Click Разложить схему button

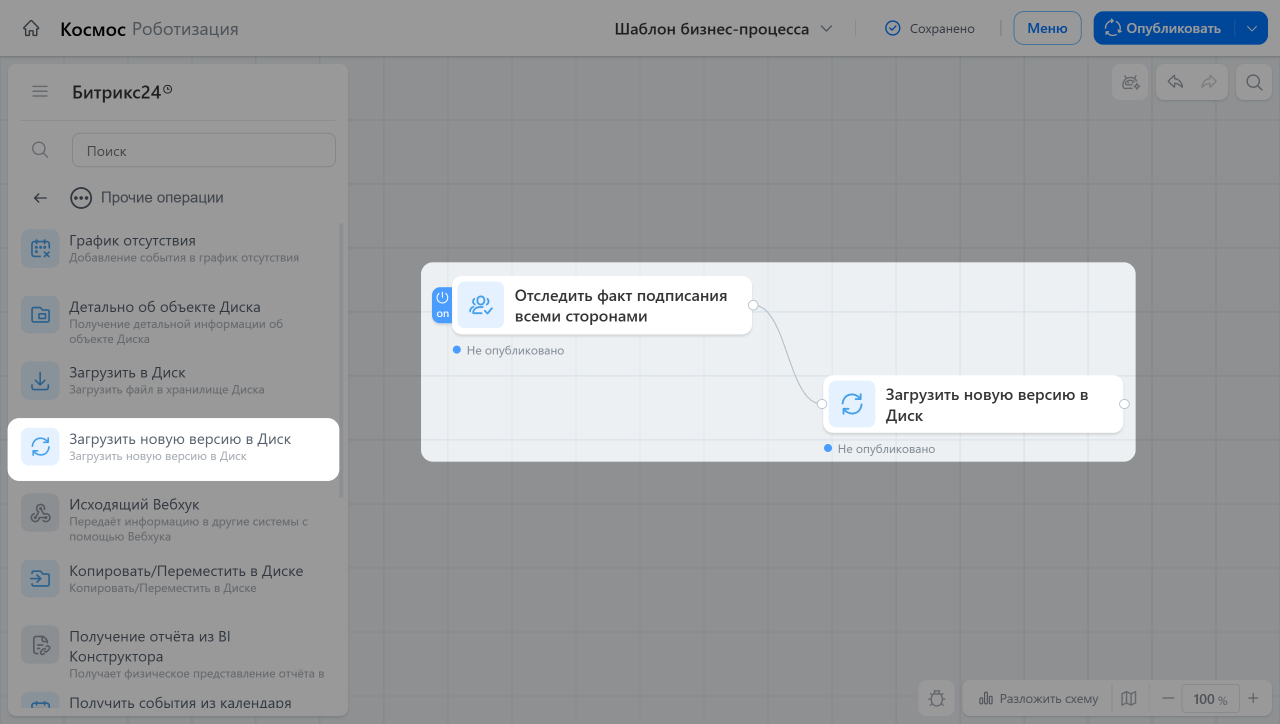tap(1038, 698)
